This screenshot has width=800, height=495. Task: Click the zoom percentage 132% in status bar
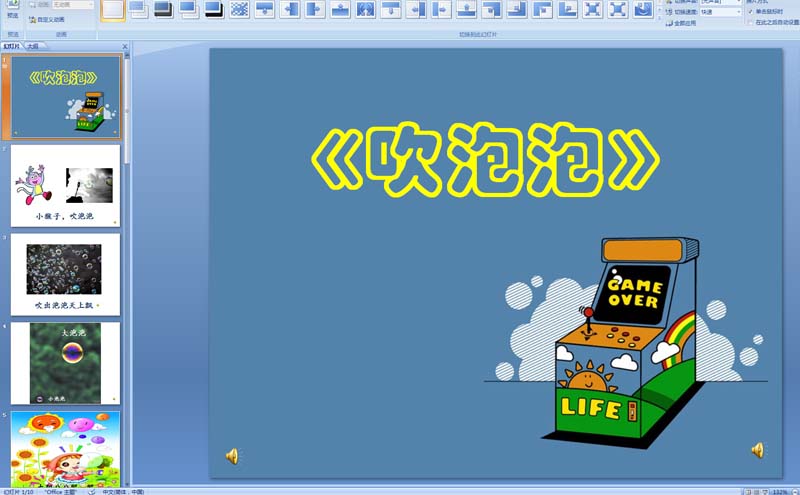tap(780, 492)
